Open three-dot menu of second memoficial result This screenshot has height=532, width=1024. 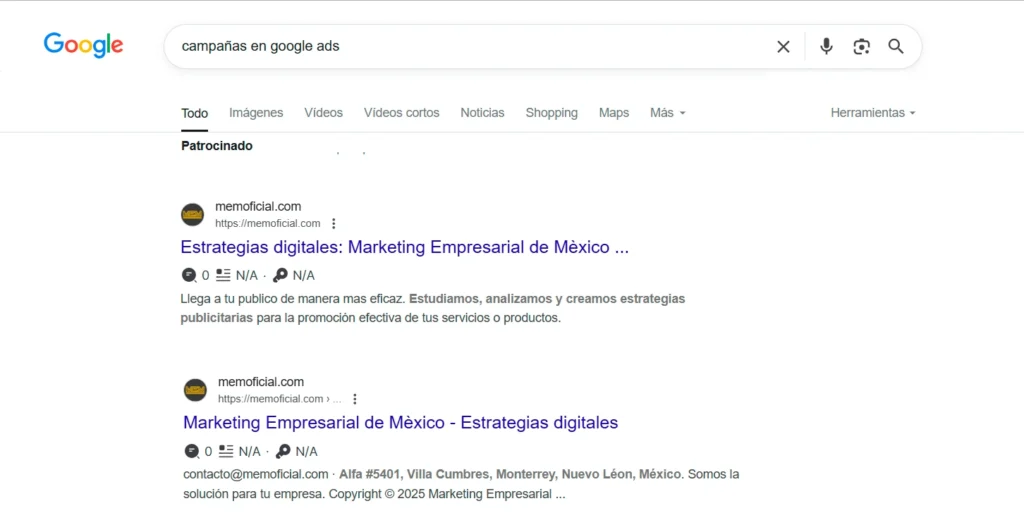tap(355, 399)
